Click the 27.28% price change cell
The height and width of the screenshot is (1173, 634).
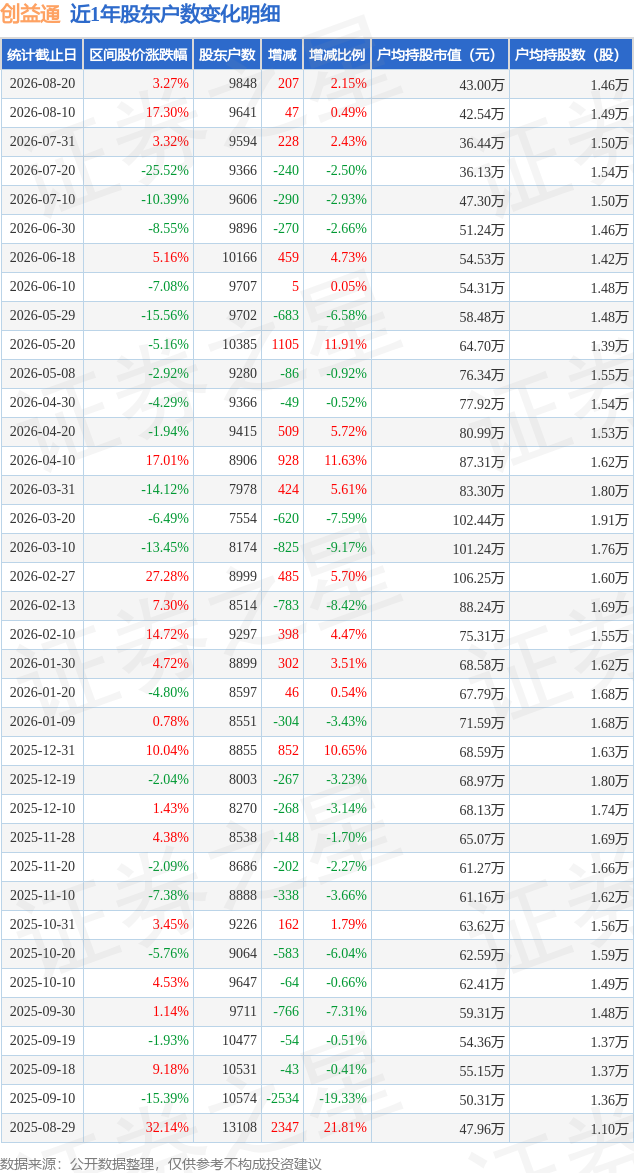pos(169,577)
